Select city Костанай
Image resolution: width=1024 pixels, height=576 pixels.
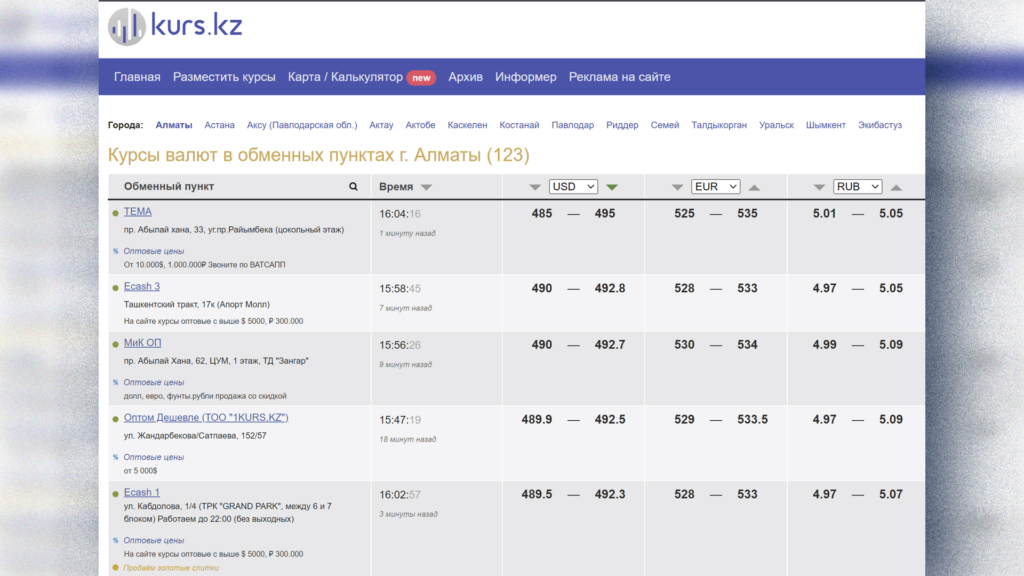point(519,125)
